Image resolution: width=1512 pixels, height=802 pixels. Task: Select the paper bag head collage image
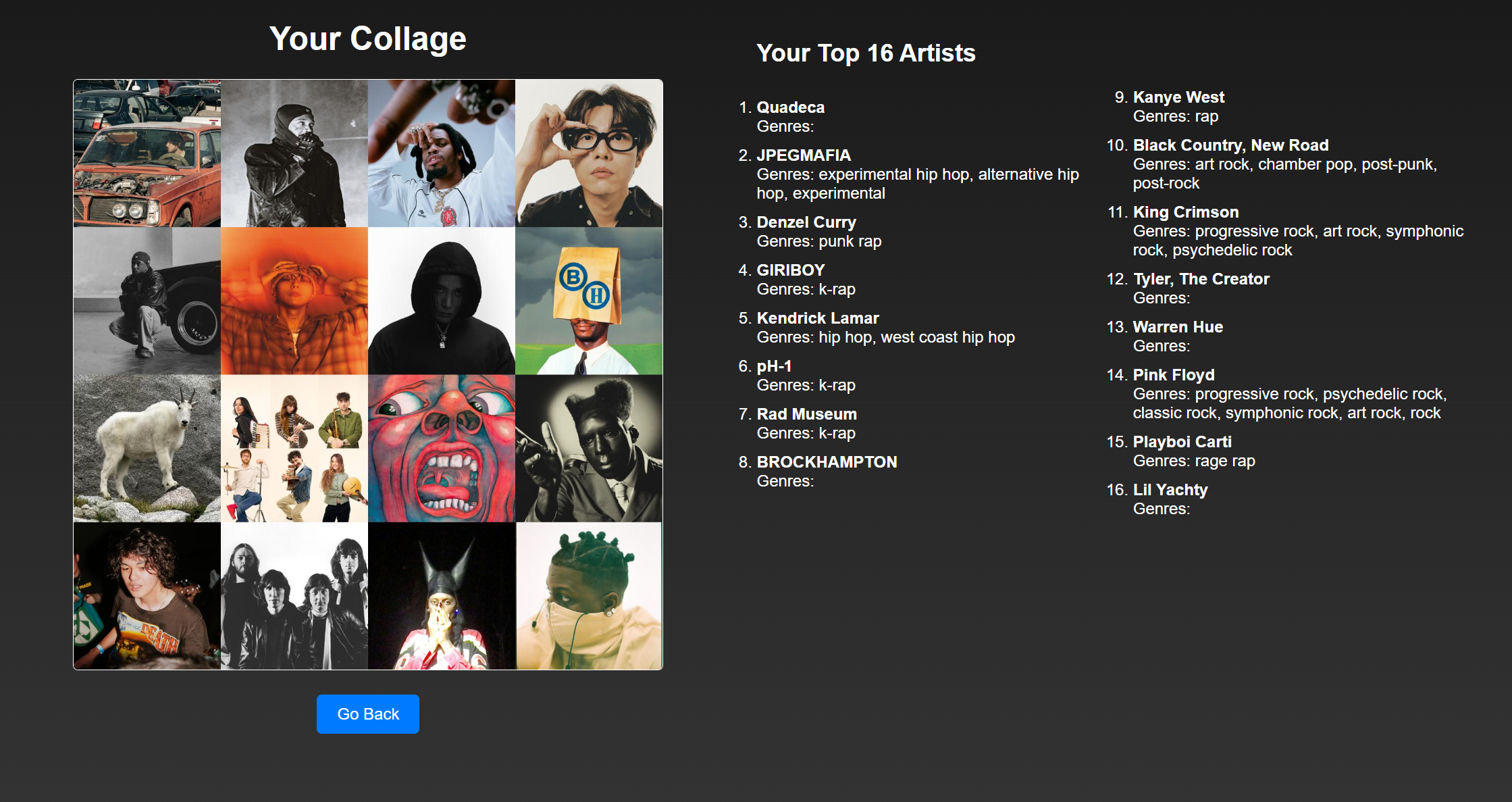pos(589,301)
